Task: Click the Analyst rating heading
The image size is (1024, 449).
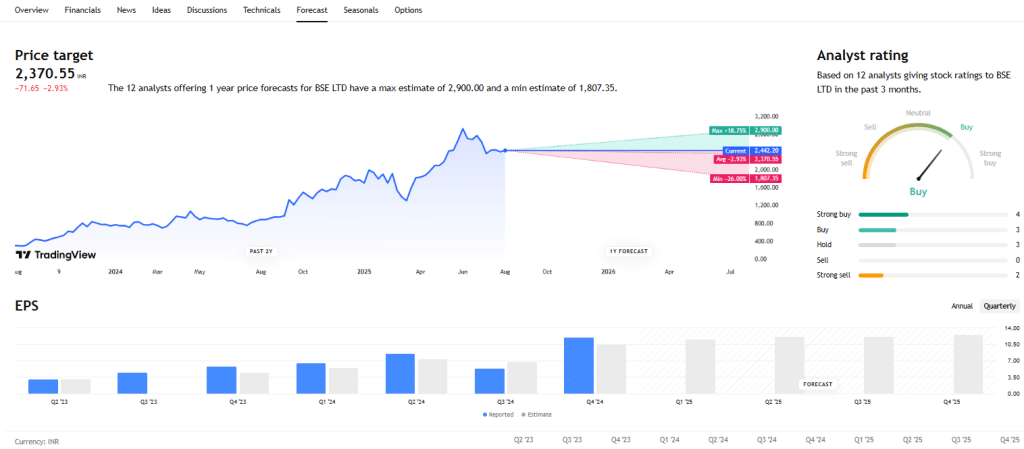Action: point(862,55)
